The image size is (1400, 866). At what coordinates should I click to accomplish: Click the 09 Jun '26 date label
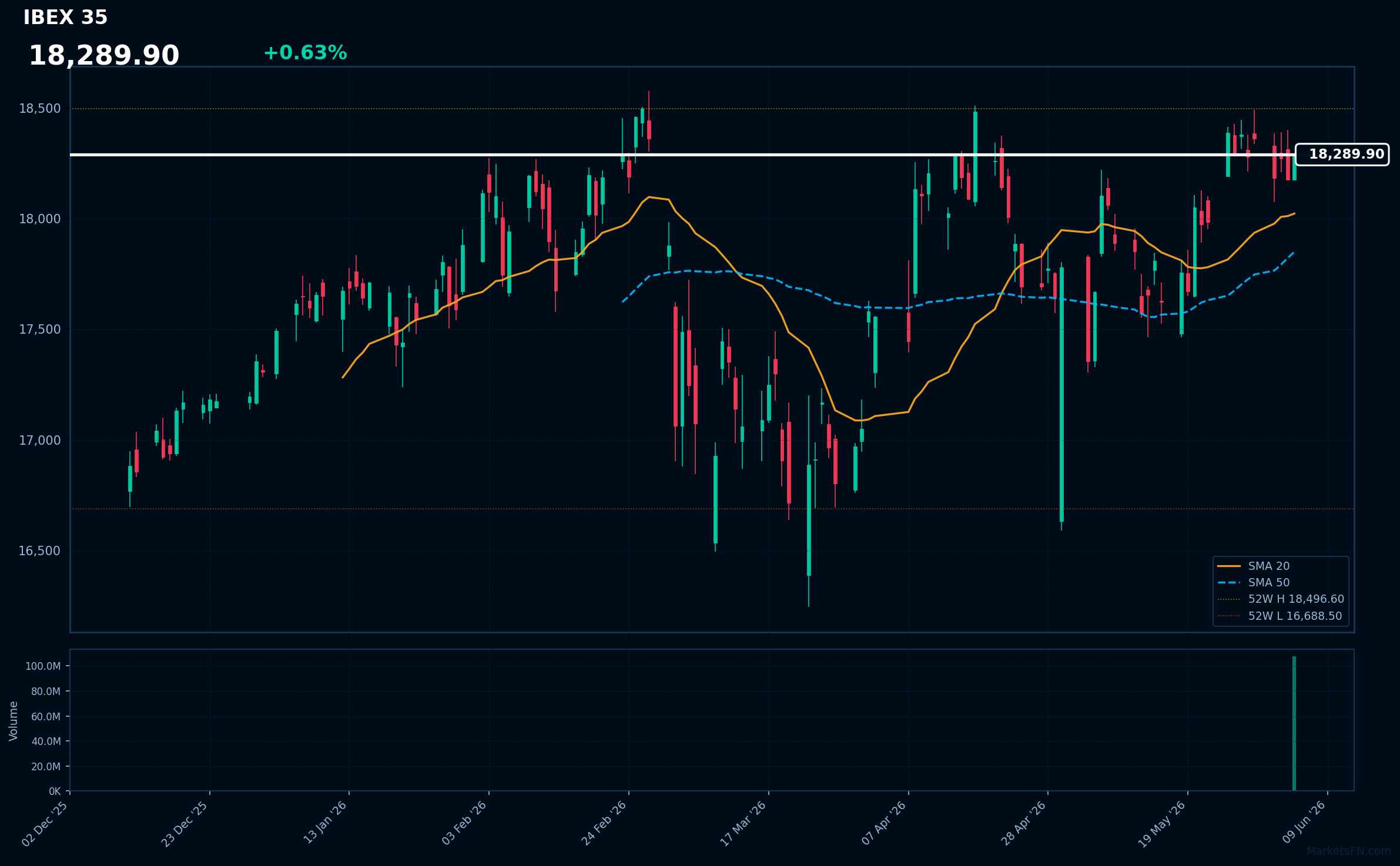1304,822
